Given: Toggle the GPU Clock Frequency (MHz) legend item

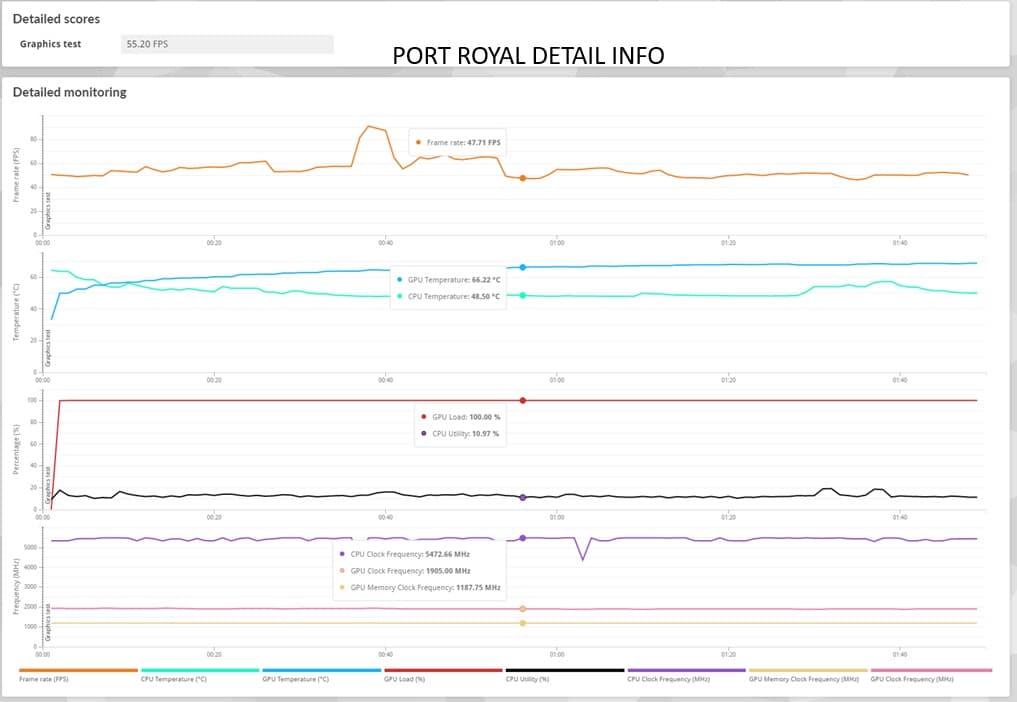Looking at the screenshot, I should [931, 675].
